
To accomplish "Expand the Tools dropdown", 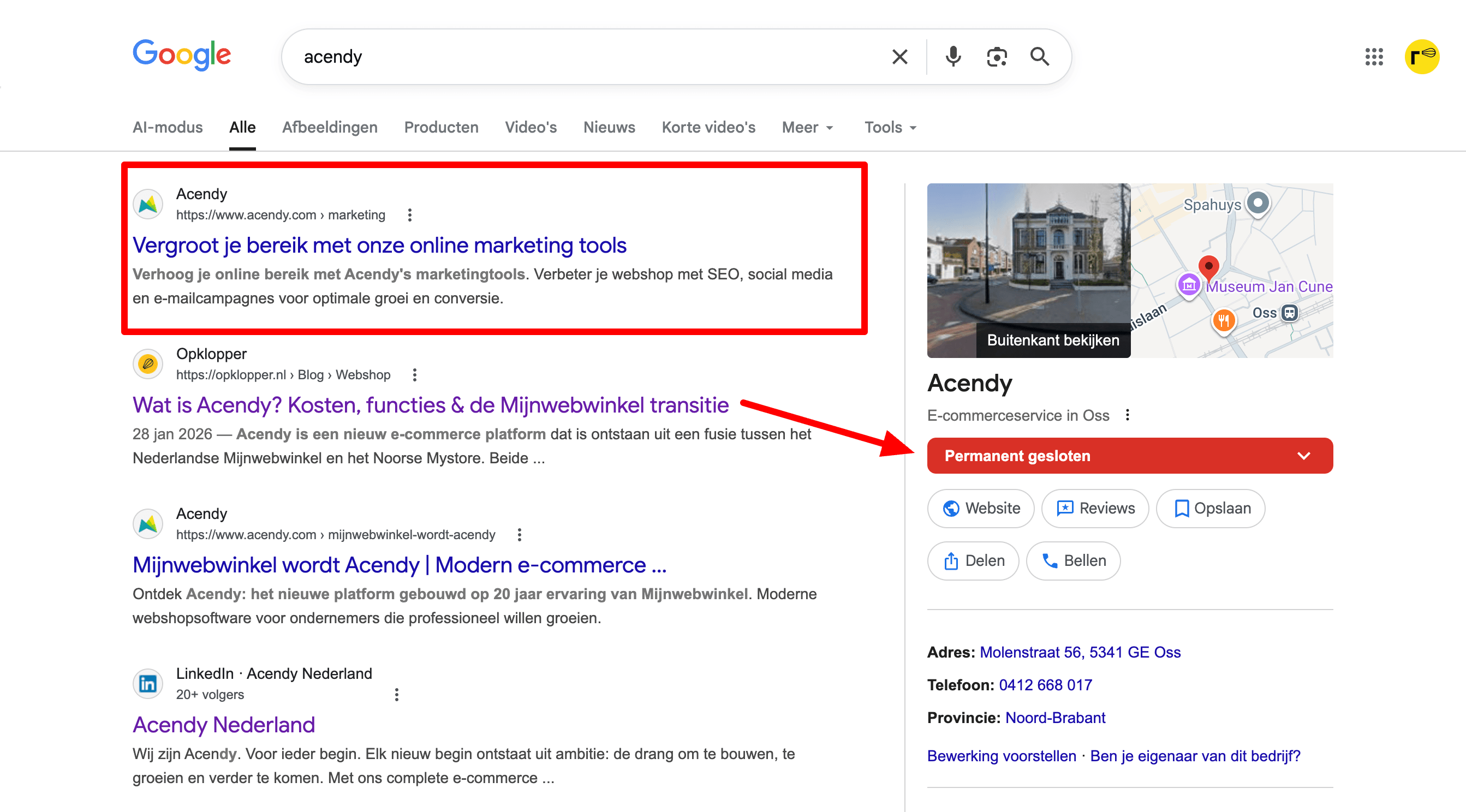I will click(891, 128).
